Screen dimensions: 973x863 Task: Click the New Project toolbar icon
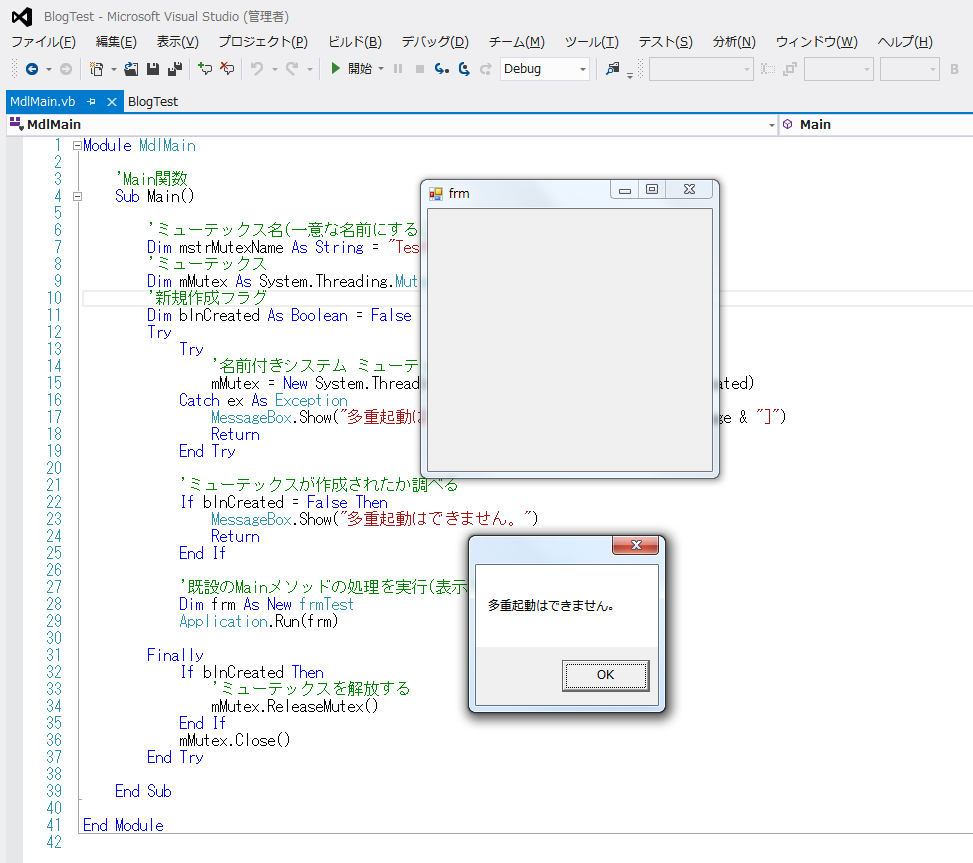pos(96,69)
